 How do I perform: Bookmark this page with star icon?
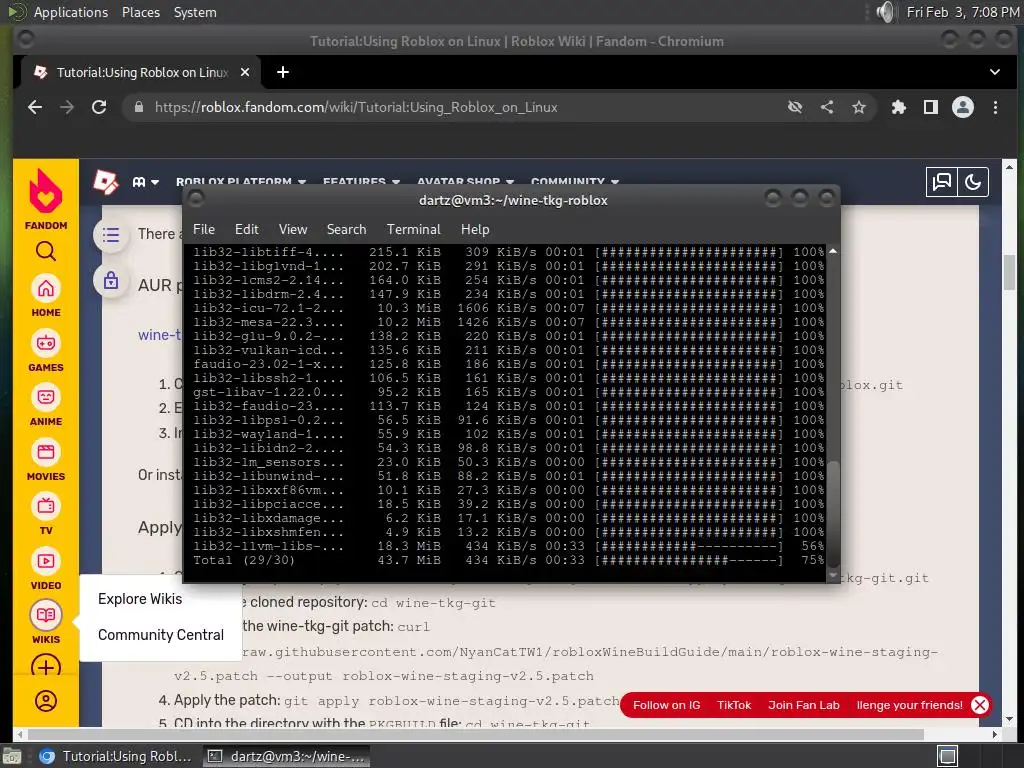point(859,107)
